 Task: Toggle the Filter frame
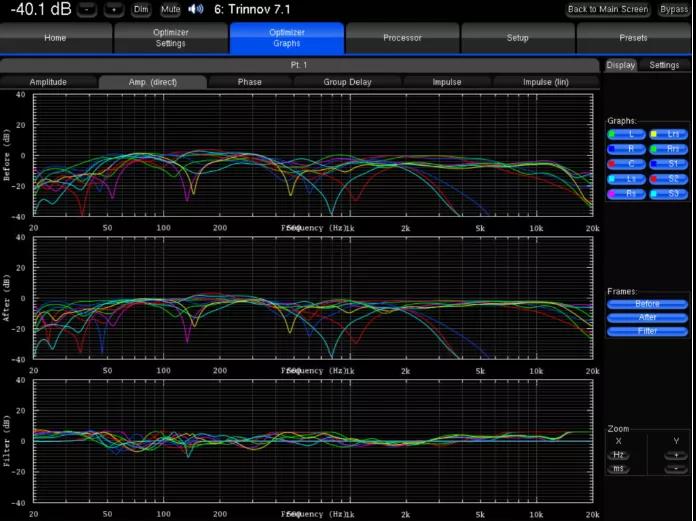(647, 332)
